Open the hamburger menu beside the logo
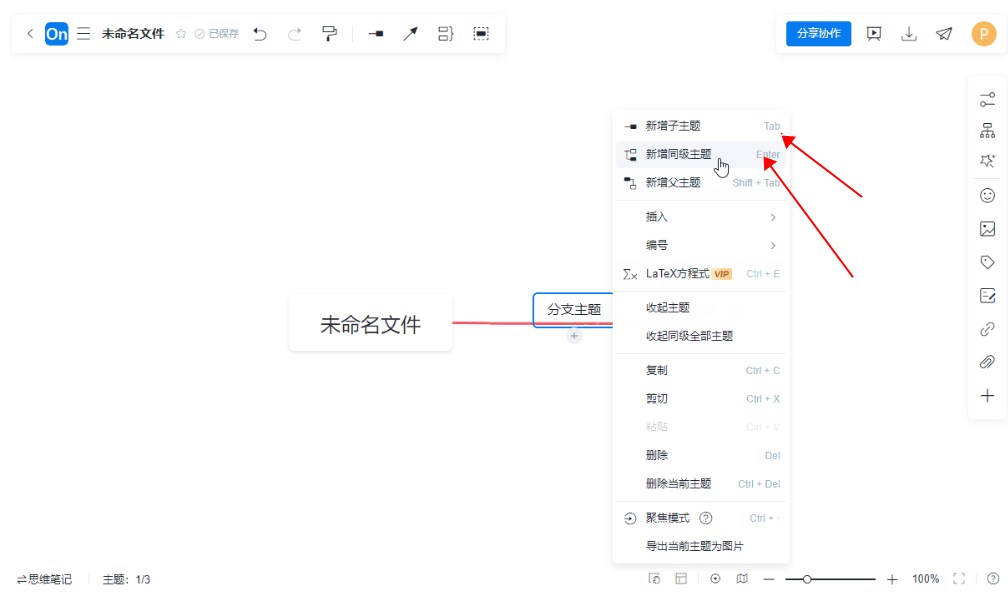The width and height of the screenshot is (1008, 595). coord(84,34)
